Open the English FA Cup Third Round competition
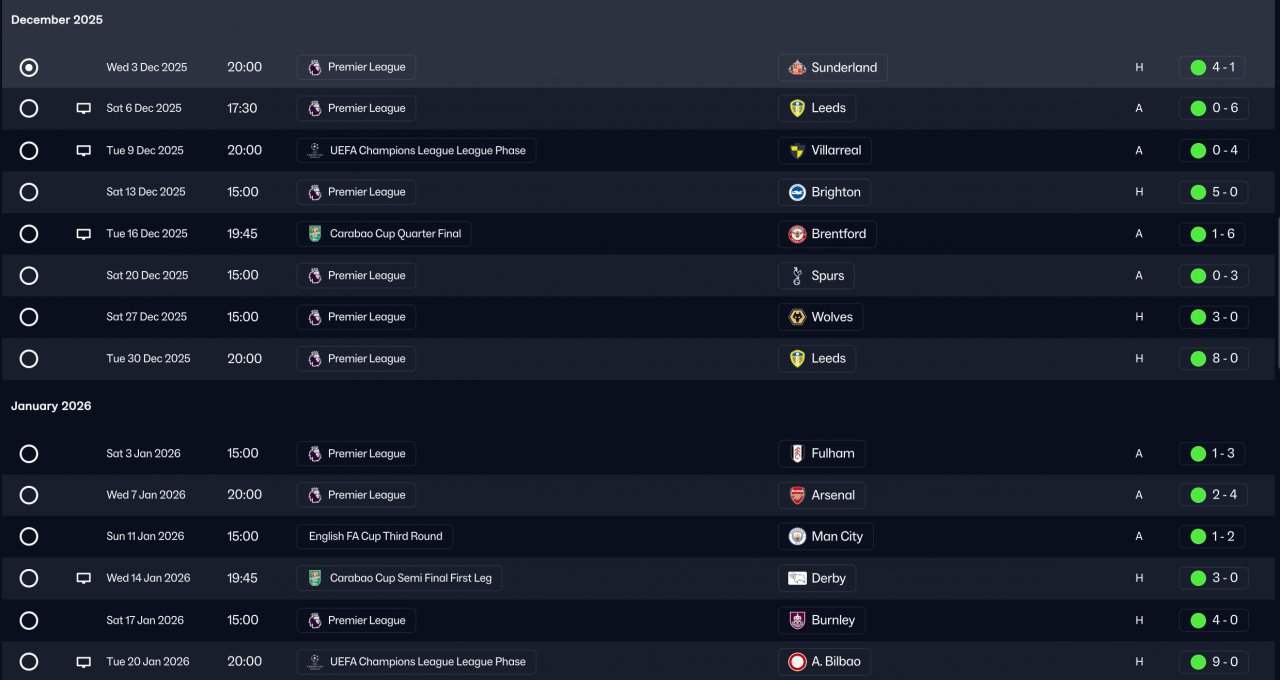The width and height of the screenshot is (1280, 680). pos(375,537)
